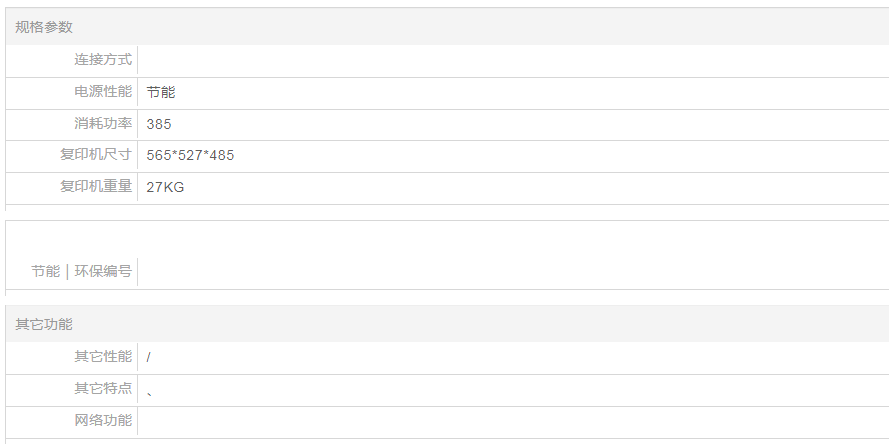Select the 其它特点 row label
This screenshot has height=445, width=893.
click(x=103, y=388)
